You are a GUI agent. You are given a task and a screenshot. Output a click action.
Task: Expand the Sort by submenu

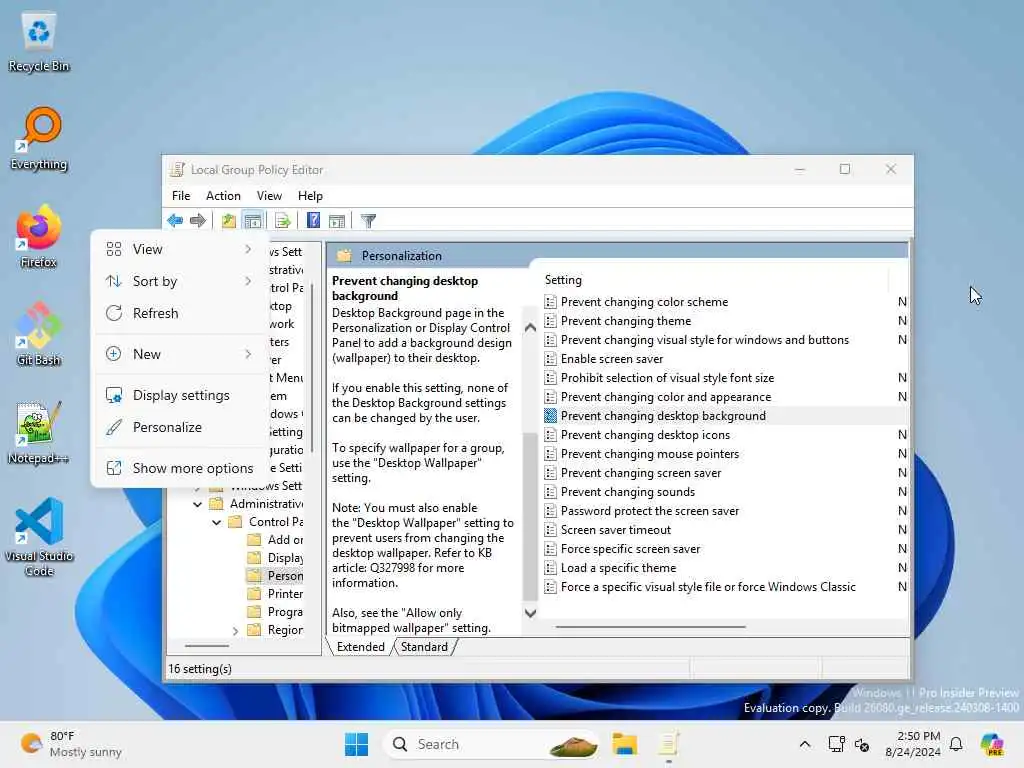pos(178,281)
